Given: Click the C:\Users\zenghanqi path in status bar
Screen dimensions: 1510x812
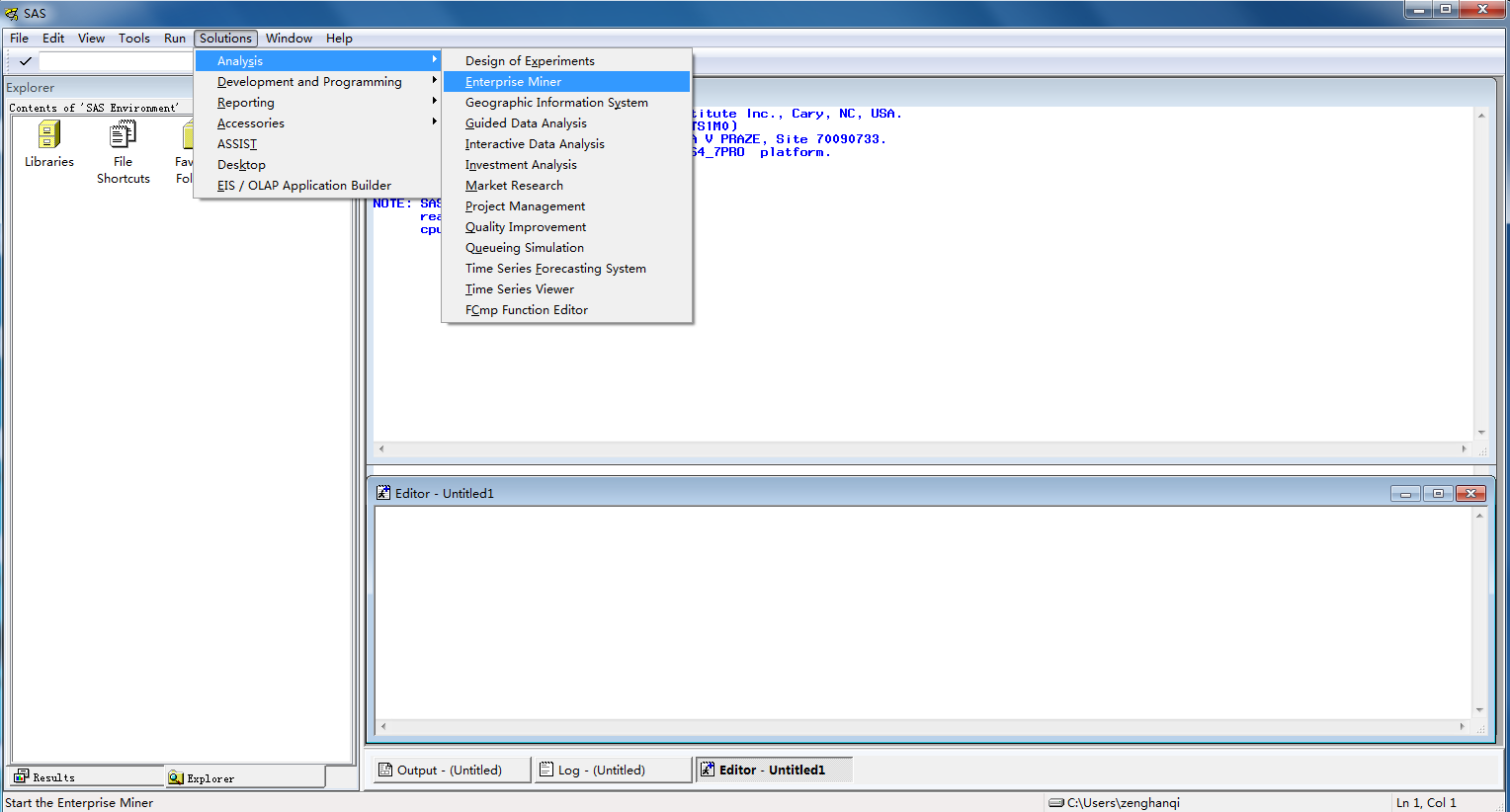Looking at the screenshot, I should click(x=1124, y=803).
